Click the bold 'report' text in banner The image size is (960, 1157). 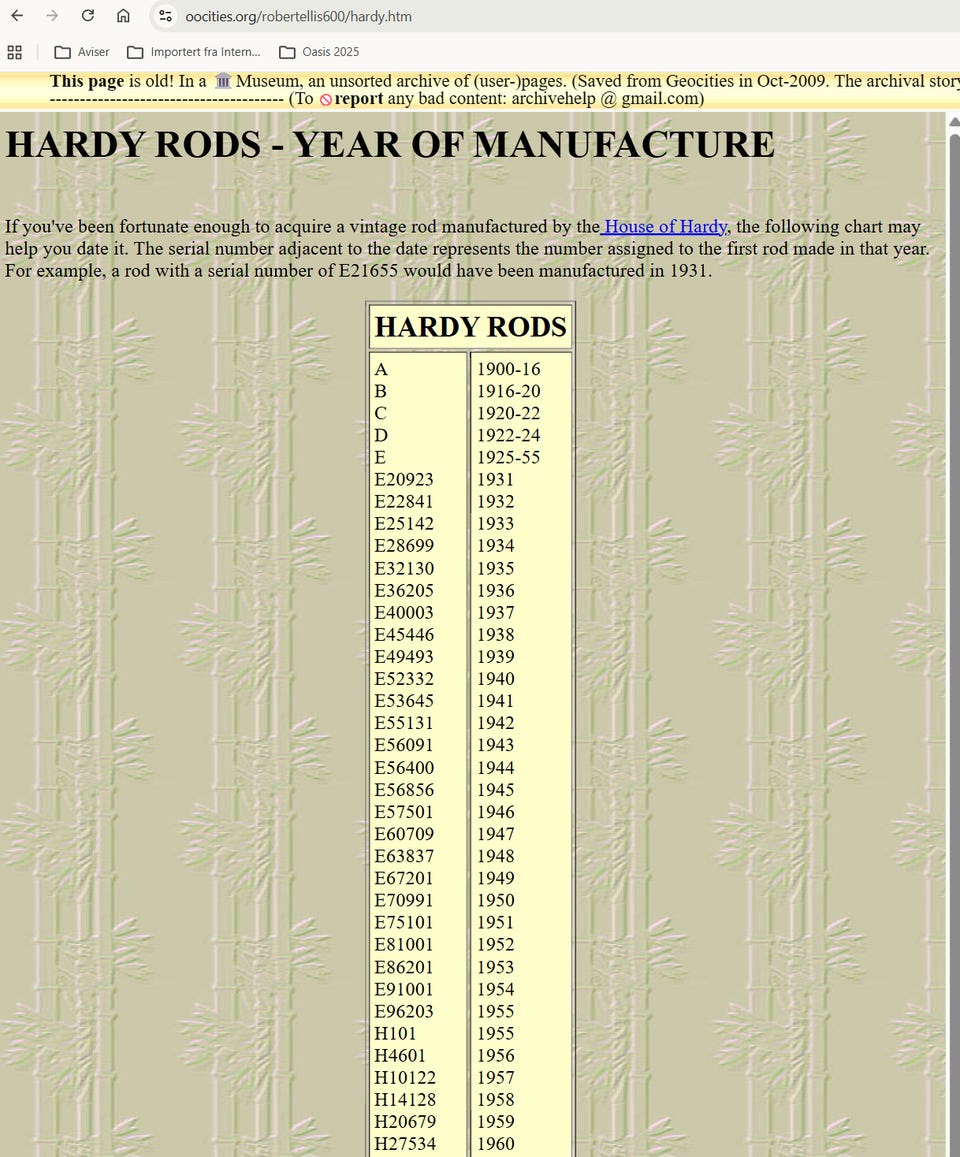(x=359, y=99)
